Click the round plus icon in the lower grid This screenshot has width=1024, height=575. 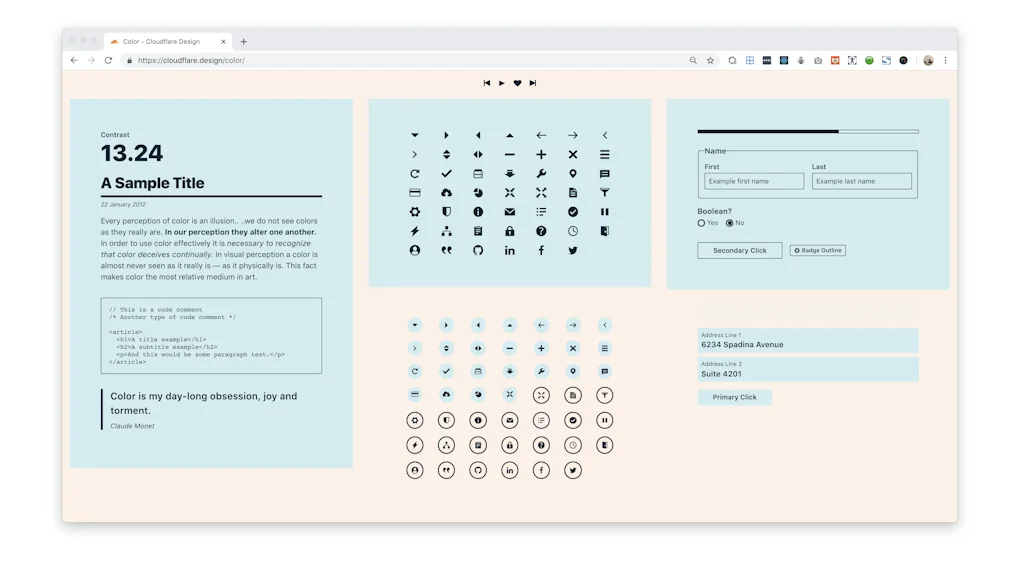pos(541,348)
